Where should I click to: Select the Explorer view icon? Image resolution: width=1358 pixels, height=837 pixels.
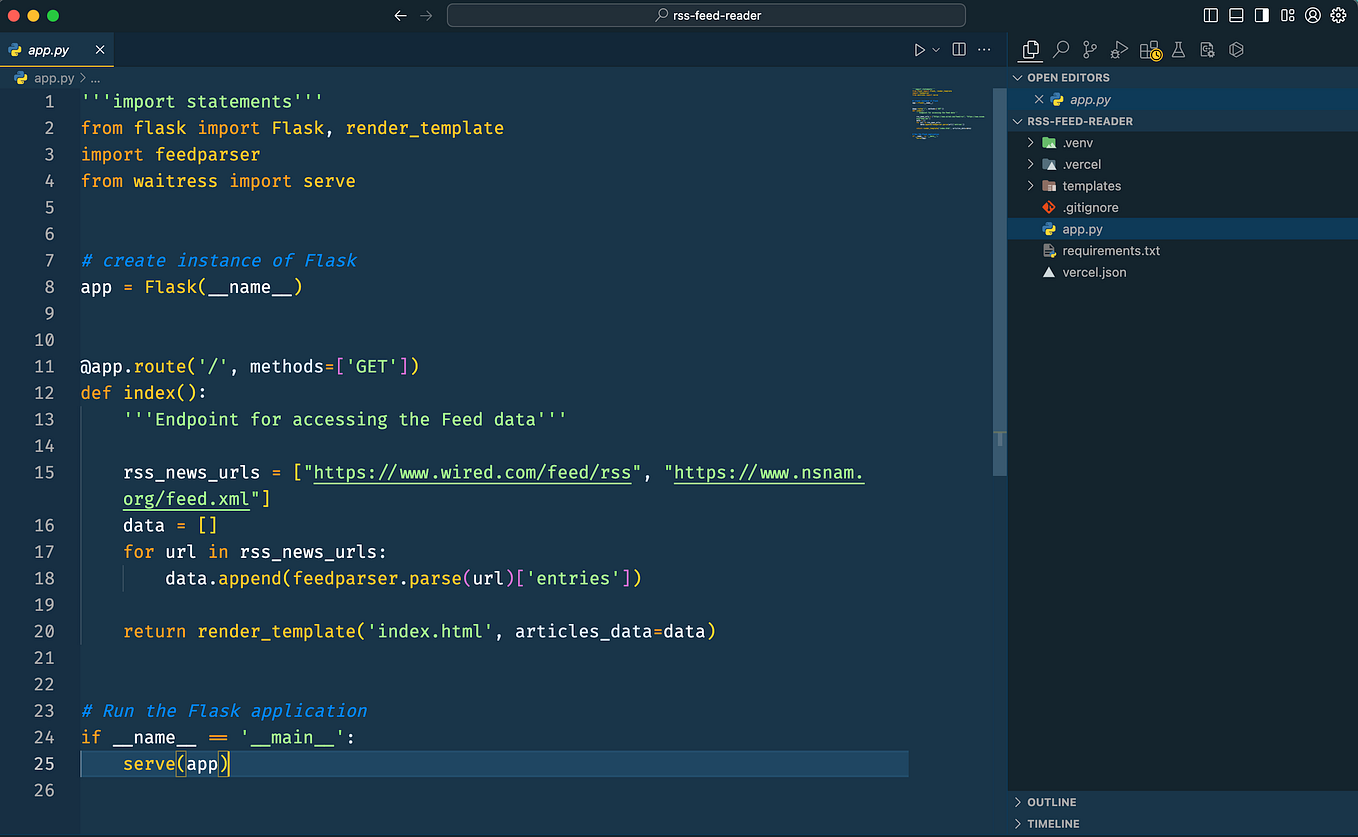tap(1031, 49)
